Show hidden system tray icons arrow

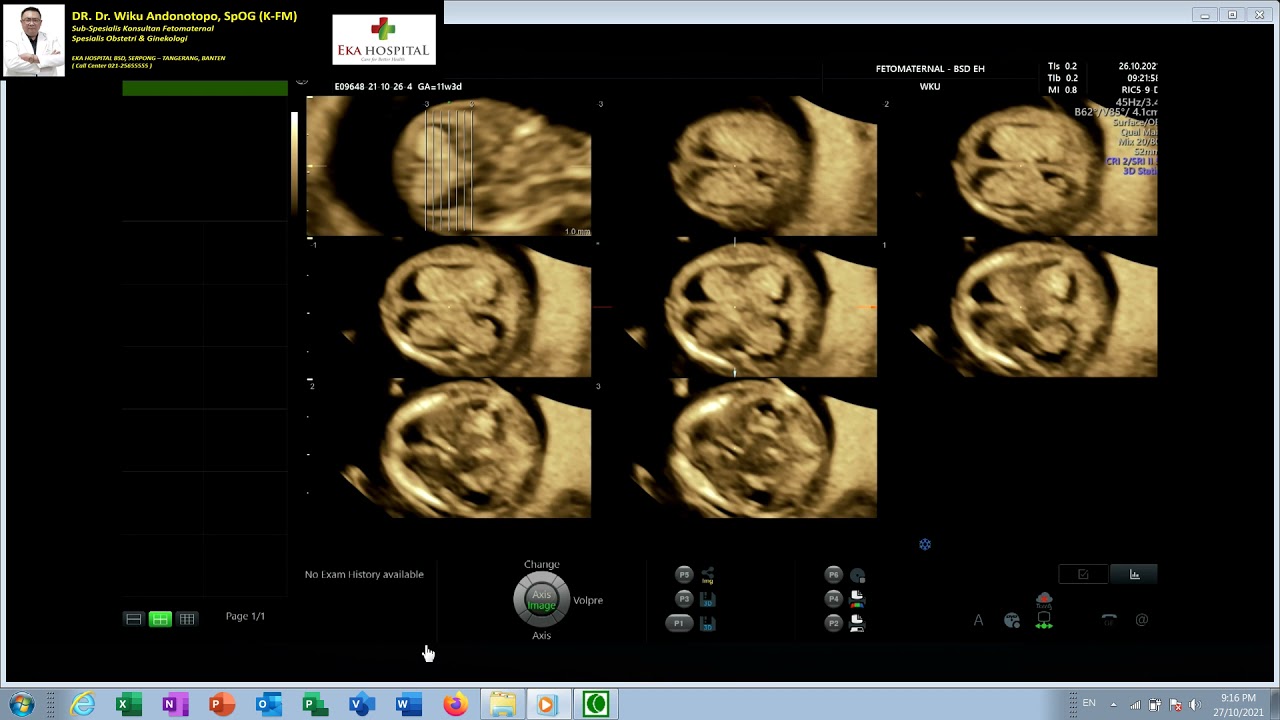coord(1113,704)
